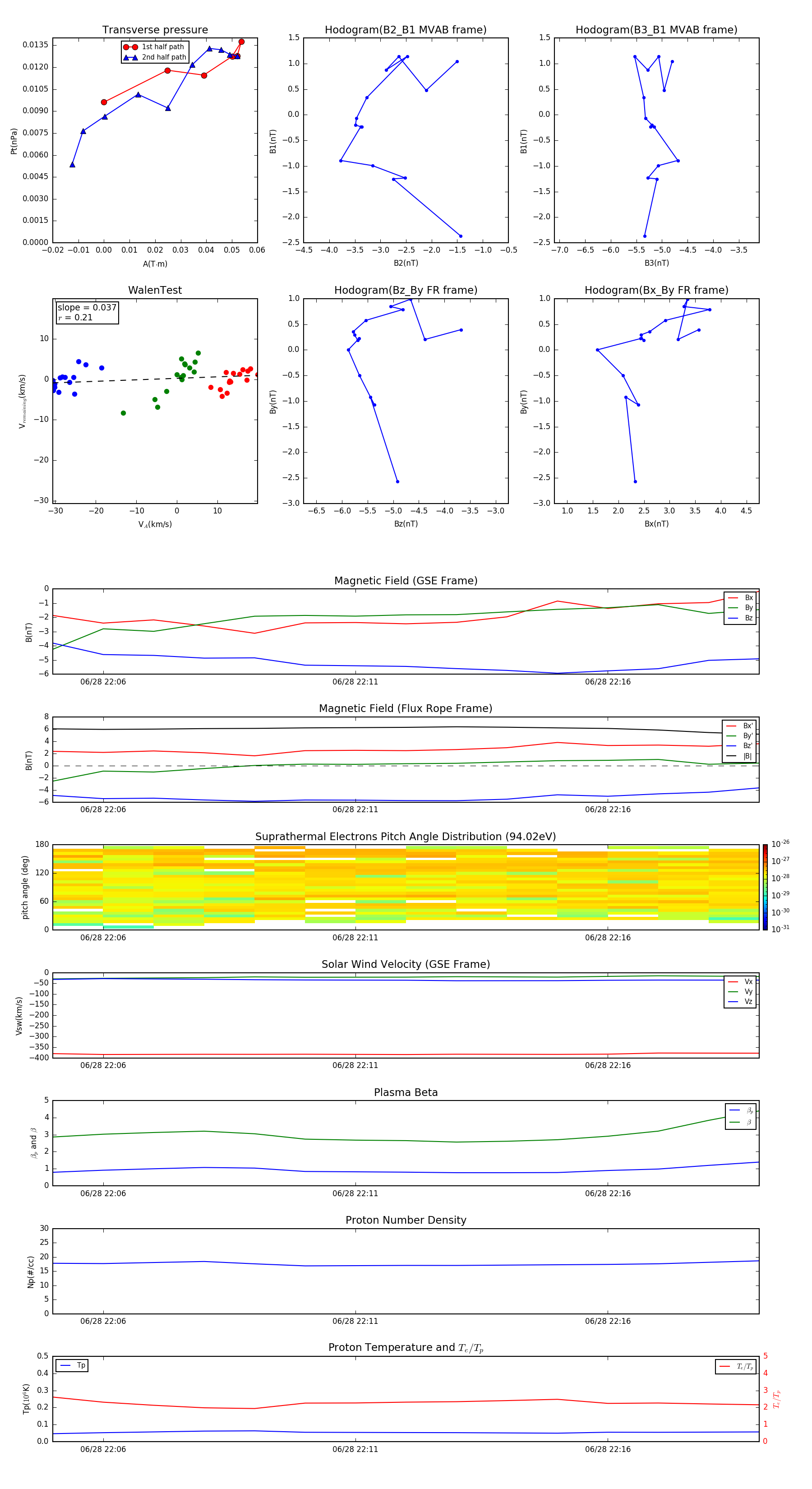The image size is (812, 1489).
Task: Click '06/28 22:11' under the Plasma Beta plot
Action: tap(355, 1193)
